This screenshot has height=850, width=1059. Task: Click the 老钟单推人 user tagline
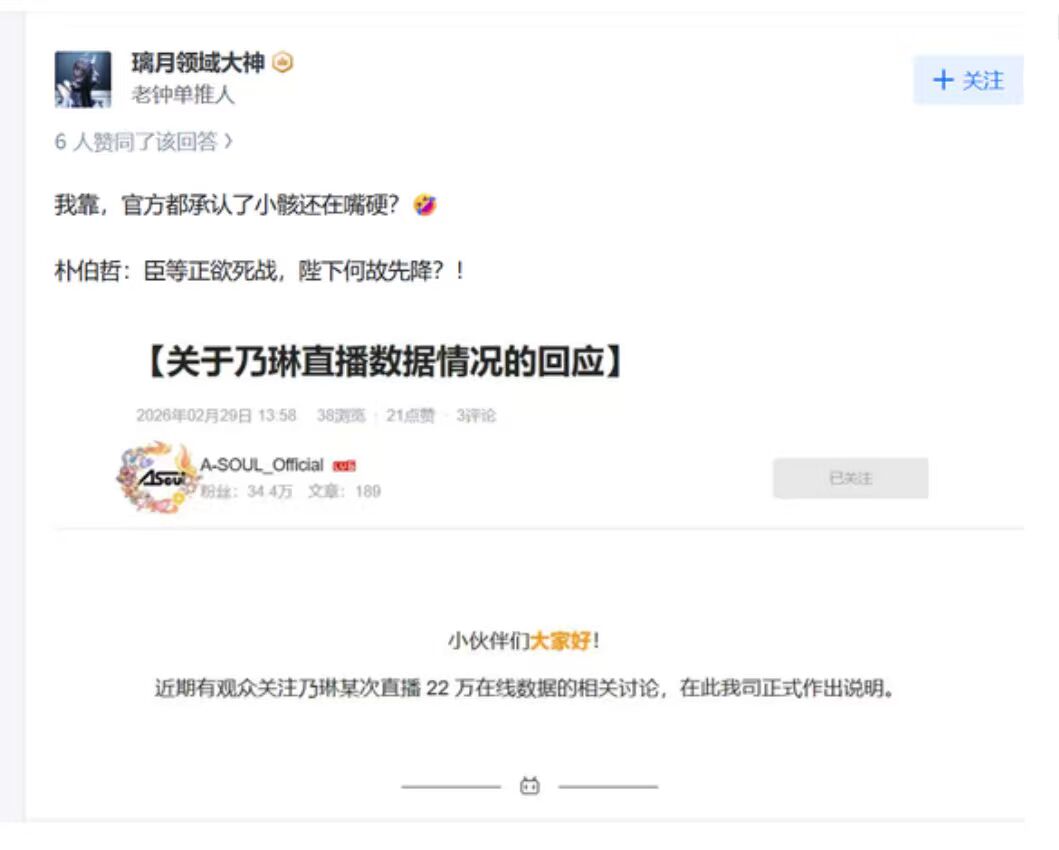[183, 95]
